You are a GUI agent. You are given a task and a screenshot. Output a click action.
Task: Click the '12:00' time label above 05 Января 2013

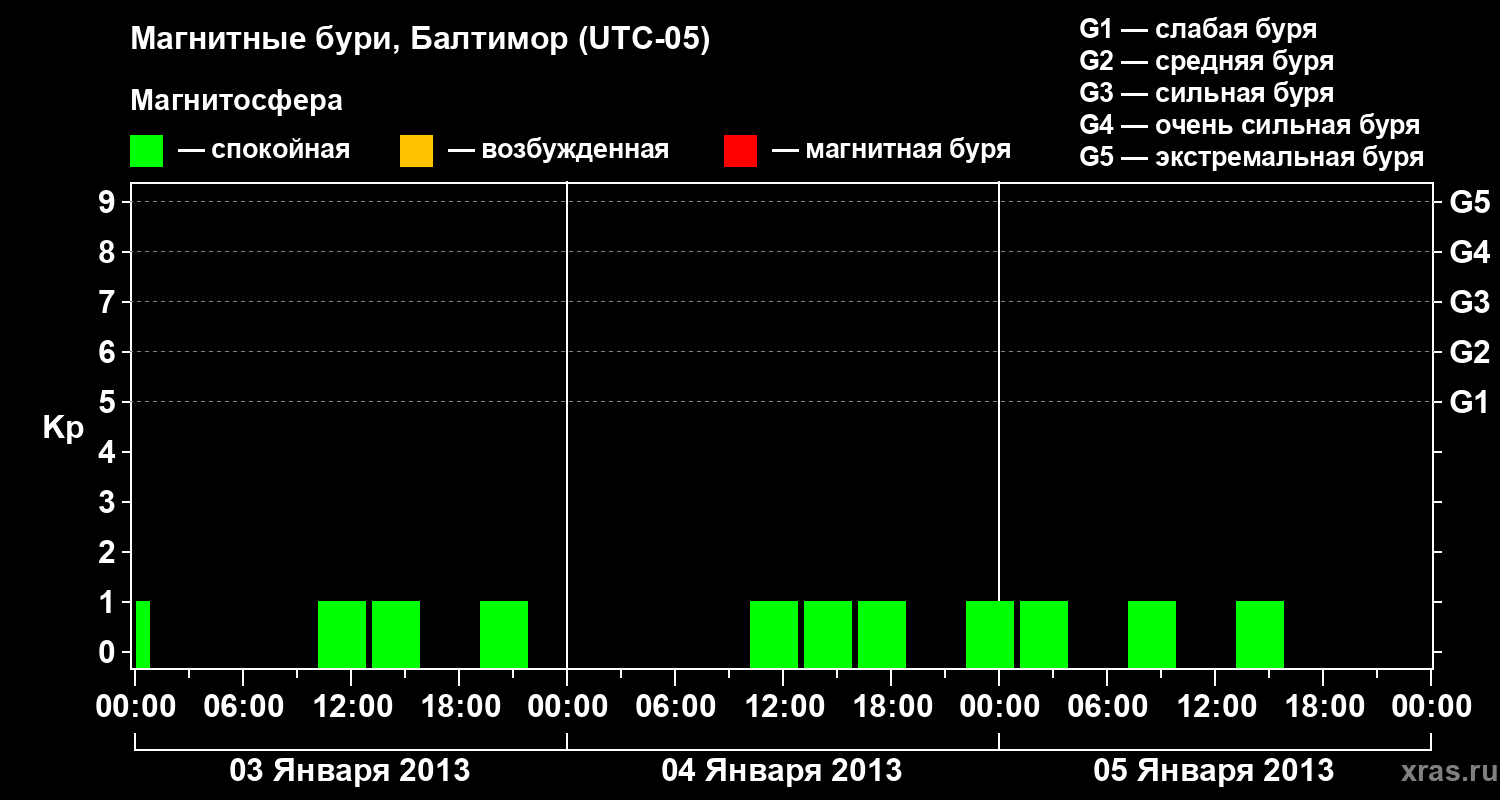tap(1215, 706)
